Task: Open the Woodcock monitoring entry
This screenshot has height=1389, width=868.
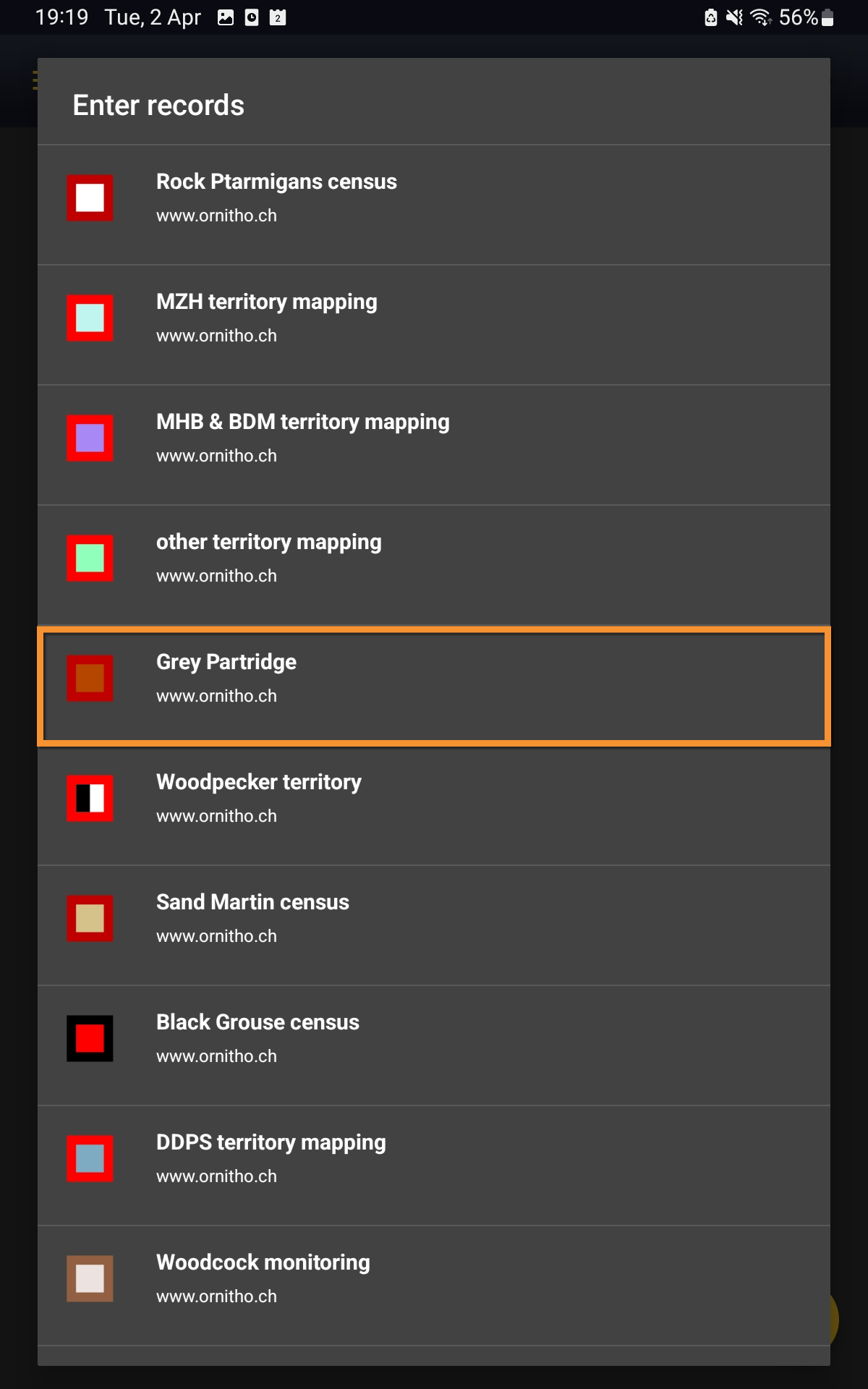Action: [434, 1278]
